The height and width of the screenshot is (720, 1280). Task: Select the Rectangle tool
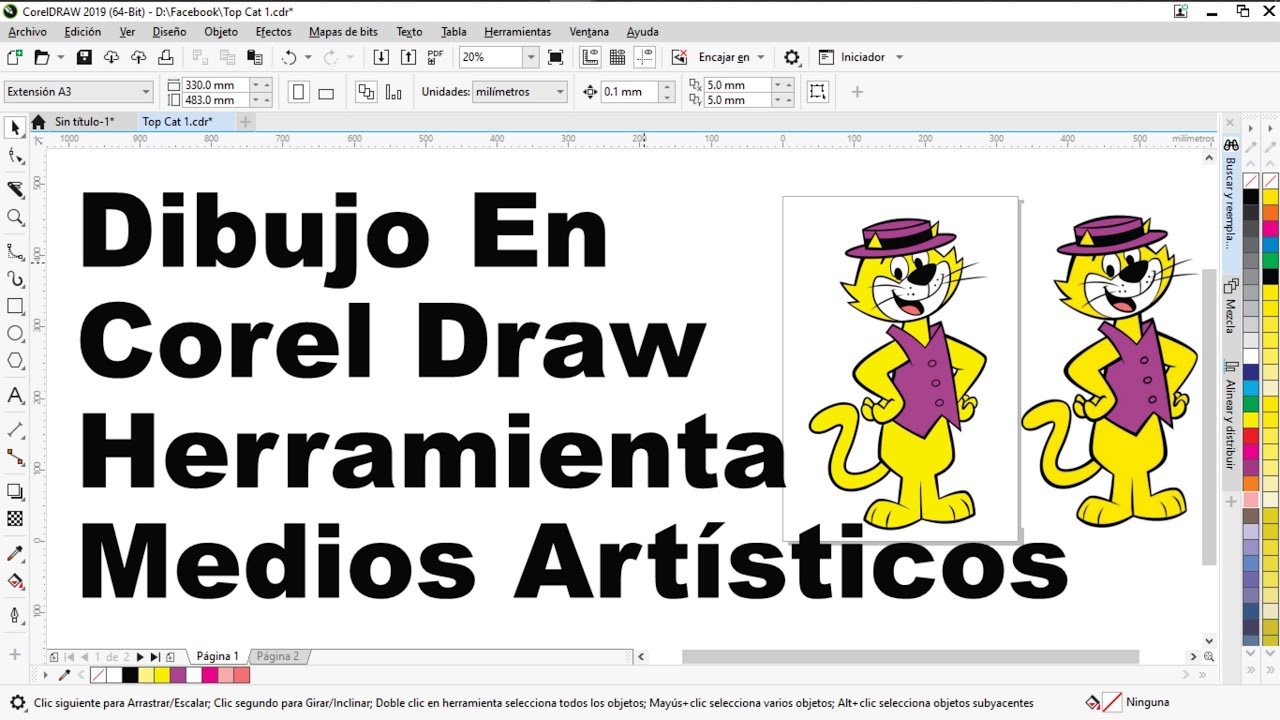15,306
